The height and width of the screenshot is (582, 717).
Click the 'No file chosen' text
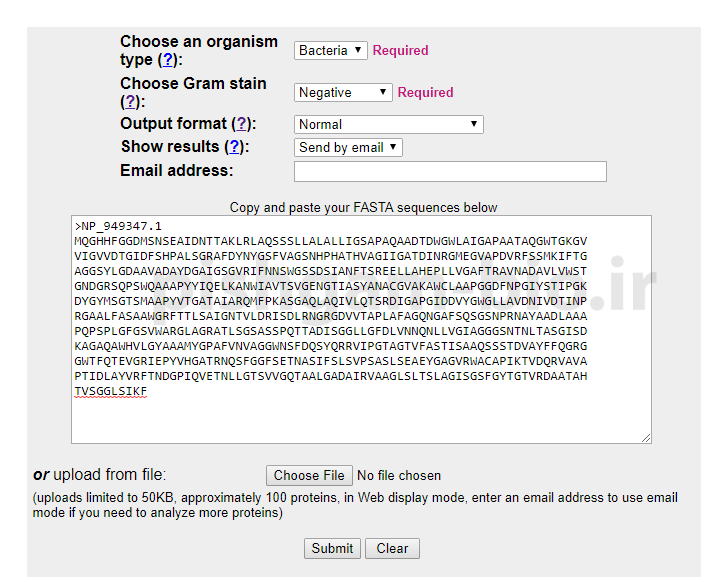coord(399,476)
